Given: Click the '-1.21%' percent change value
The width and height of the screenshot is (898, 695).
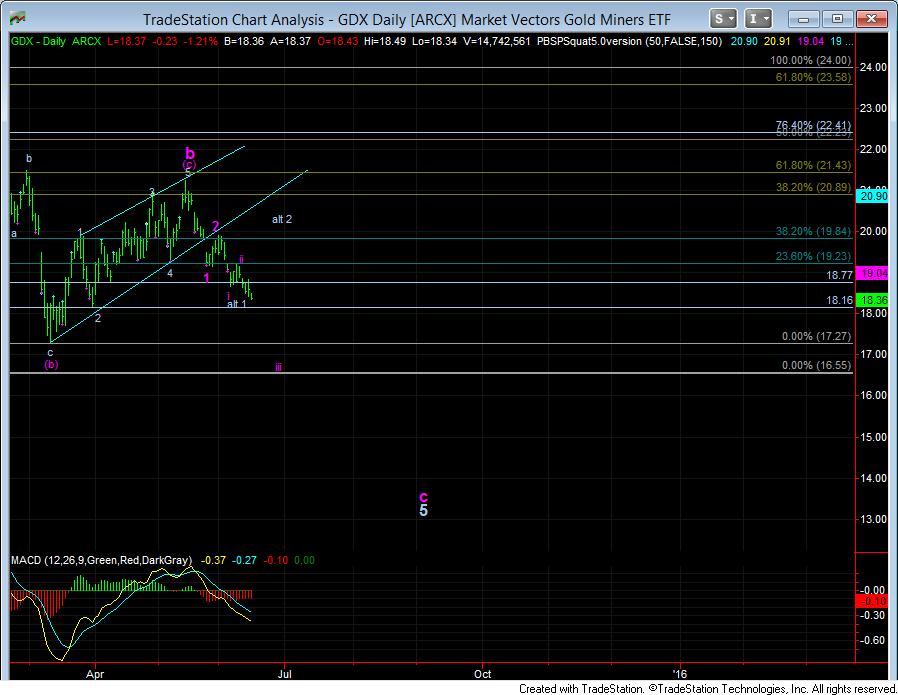Looking at the screenshot, I should pos(200,41).
